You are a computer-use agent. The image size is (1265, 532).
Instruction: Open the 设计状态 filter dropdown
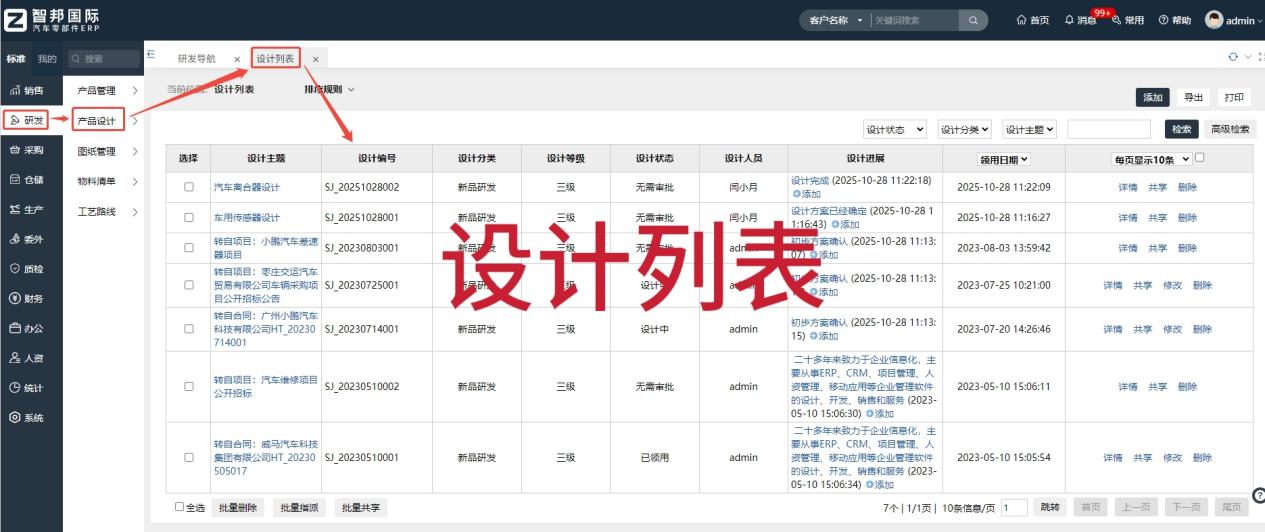click(x=895, y=129)
